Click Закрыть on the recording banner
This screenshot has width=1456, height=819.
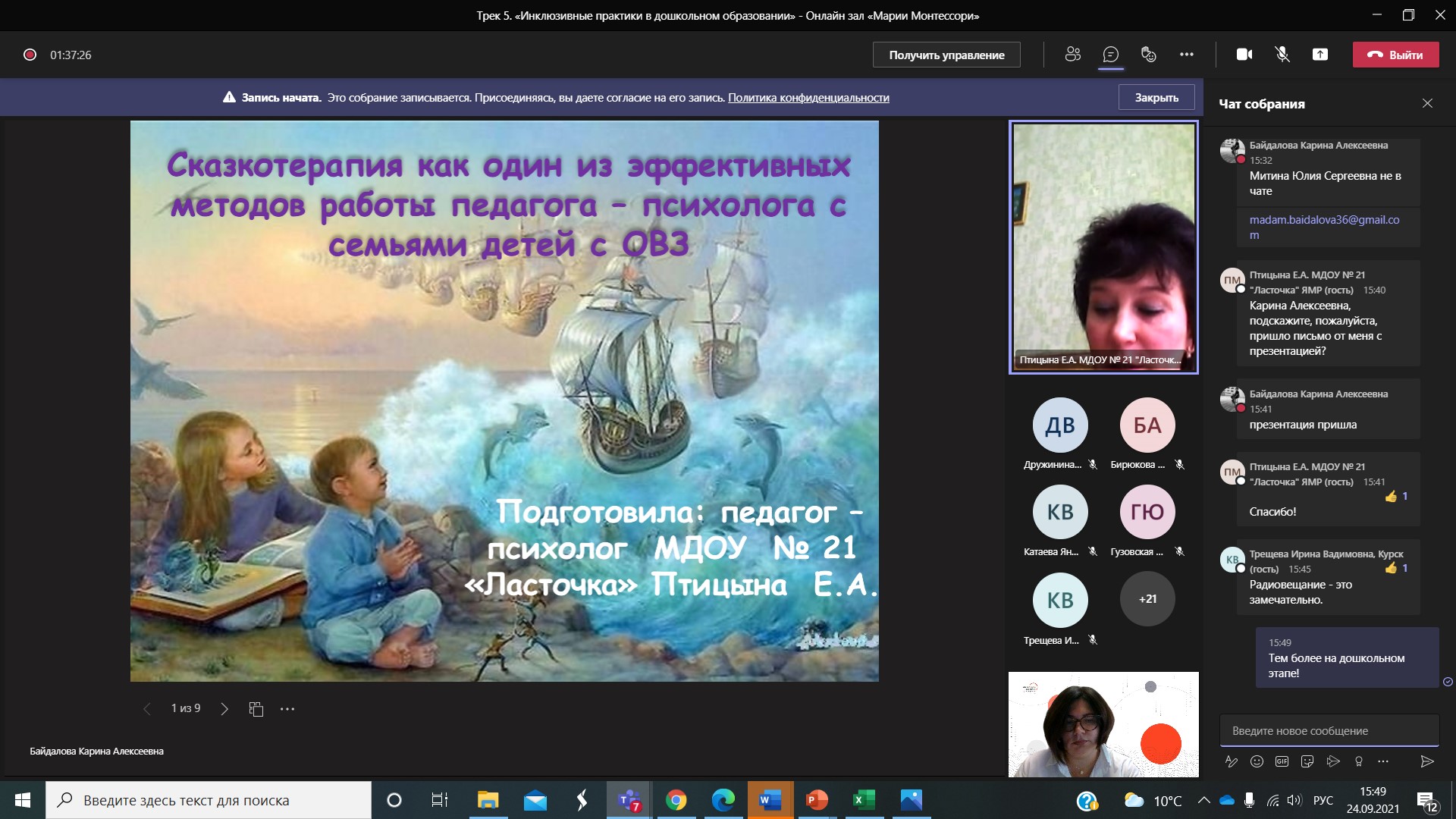1156,98
